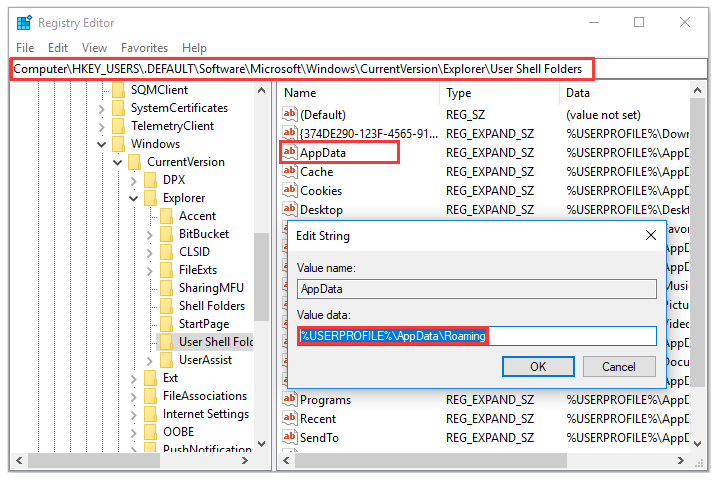Select the FileExts folder icon
Image resolution: width=718 pixels, height=487 pixels.
[x=167, y=270]
